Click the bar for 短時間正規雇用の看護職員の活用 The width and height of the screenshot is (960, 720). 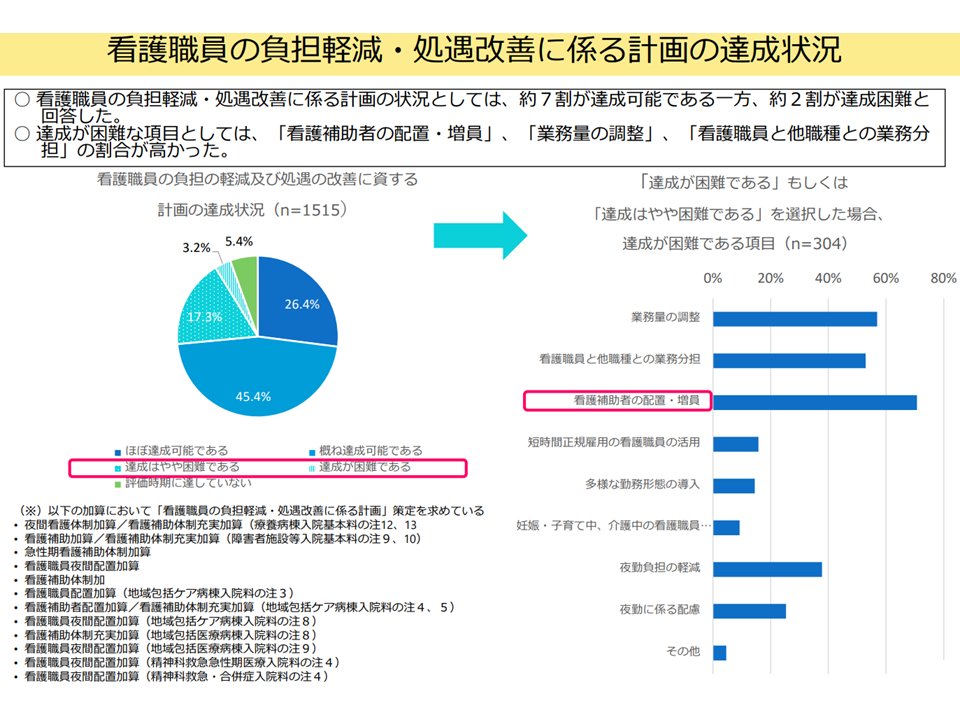tap(736, 444)
